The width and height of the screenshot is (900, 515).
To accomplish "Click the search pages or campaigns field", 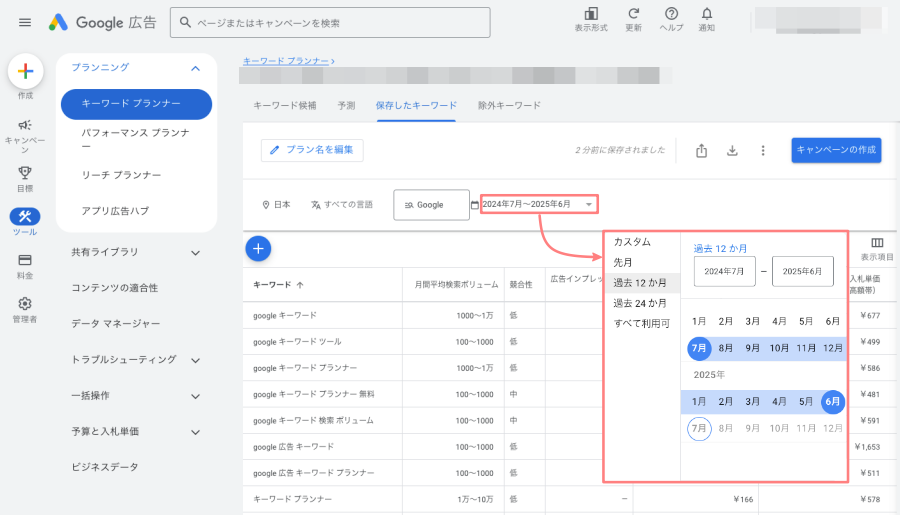I will (330, 23).
